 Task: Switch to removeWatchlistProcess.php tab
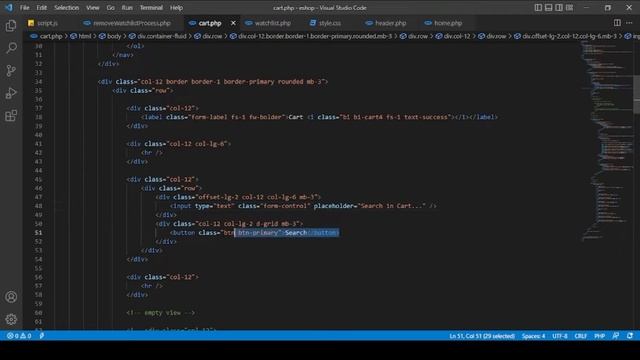coord(131,23)
